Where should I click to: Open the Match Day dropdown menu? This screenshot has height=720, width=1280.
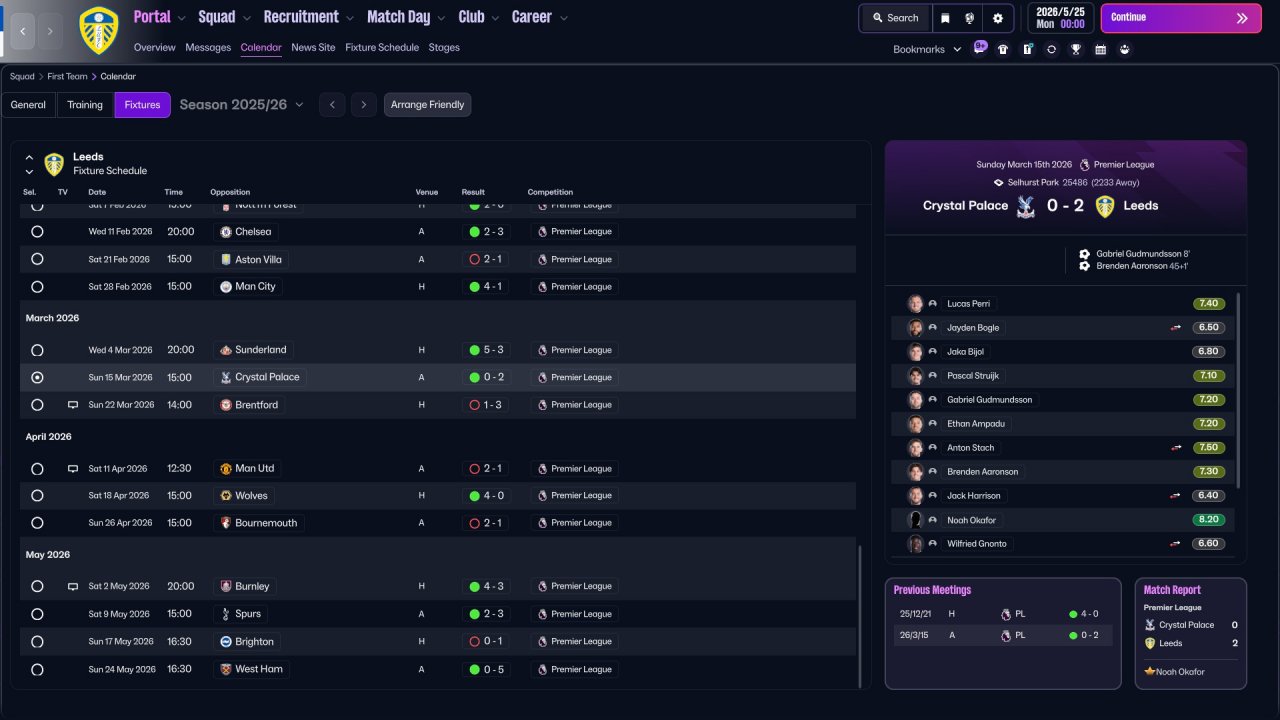[x=406, y=17]
